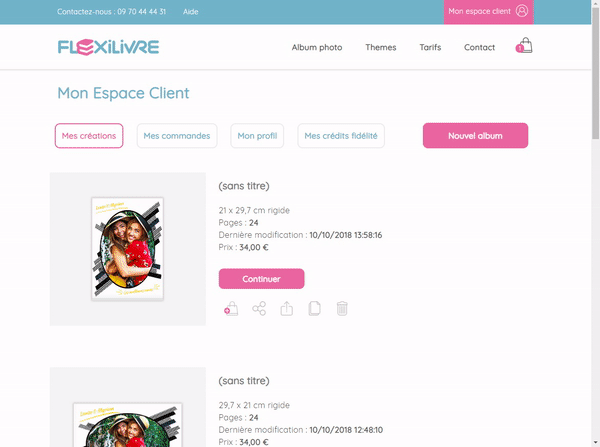600x447 pixels.
Task: Open the landscape album cover thumbnail
Action: pyautogui.click(x=127, y=425)
